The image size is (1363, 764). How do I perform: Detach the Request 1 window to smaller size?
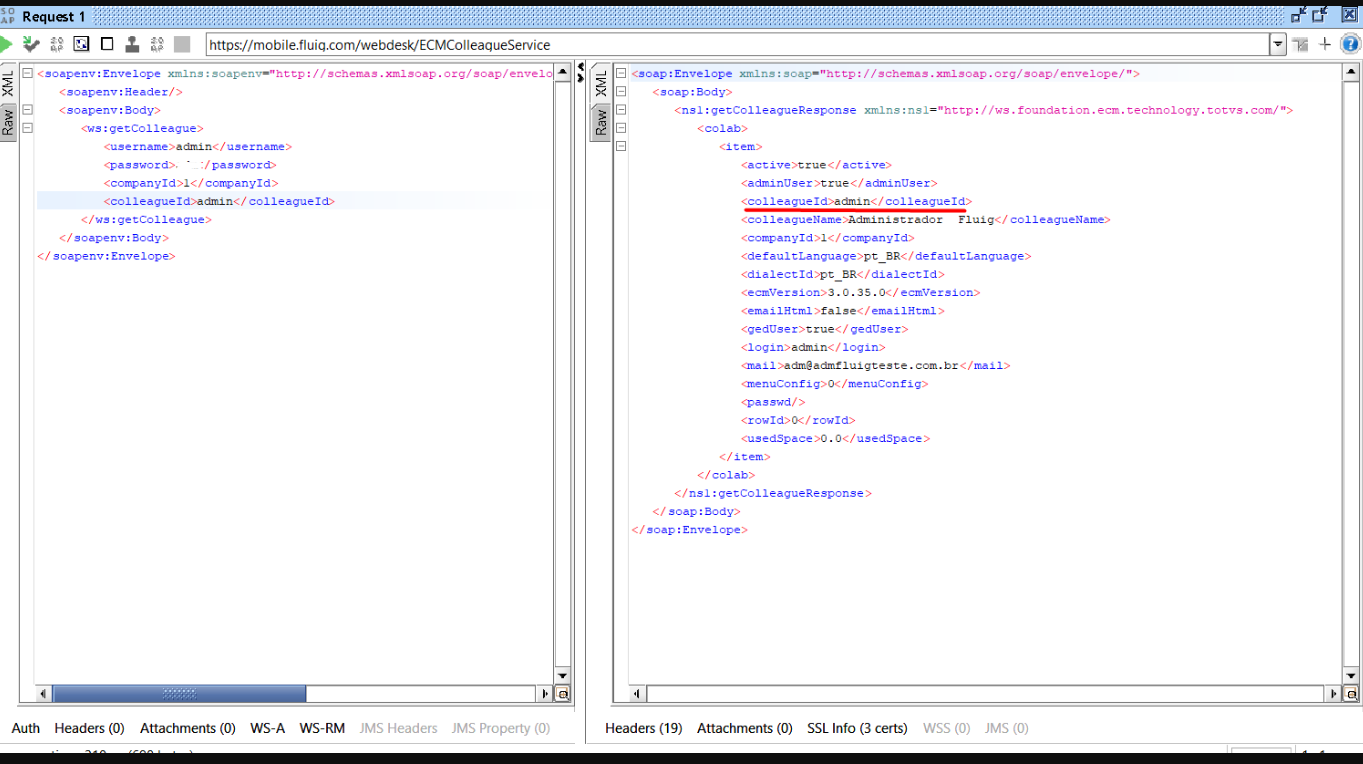pyautogui.click(x=1299, y=15)
